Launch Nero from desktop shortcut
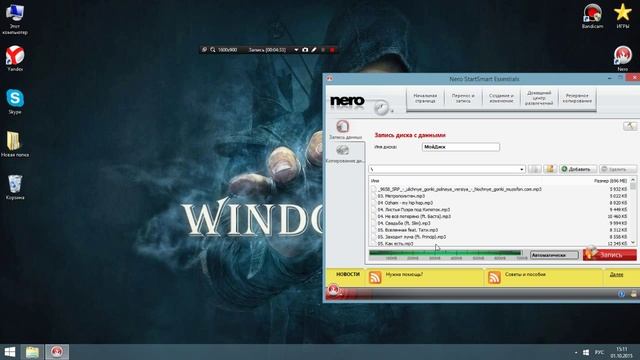The image size is (640, 360). point(622,59)
